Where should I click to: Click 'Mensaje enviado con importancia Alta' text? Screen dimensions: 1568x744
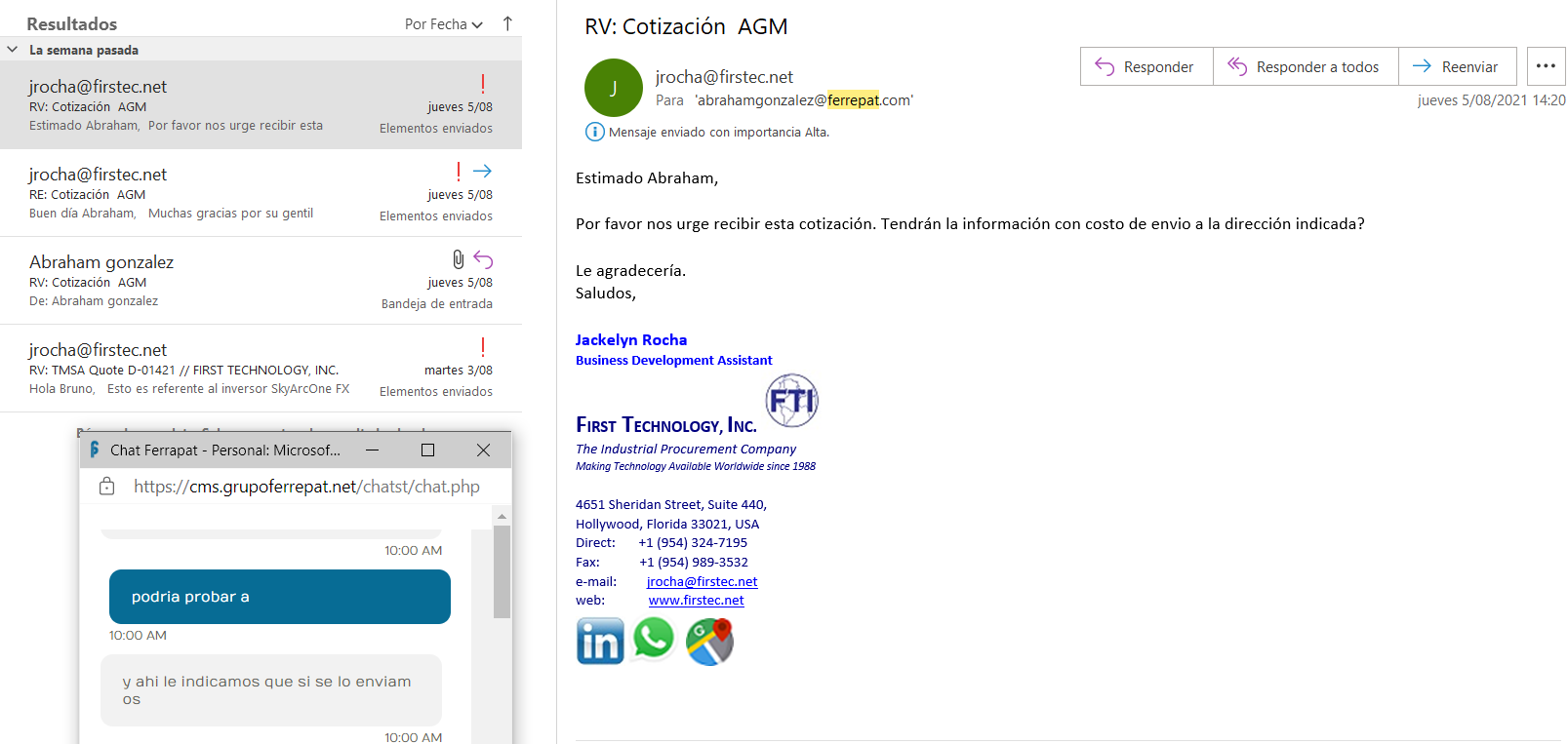[719, 132]
